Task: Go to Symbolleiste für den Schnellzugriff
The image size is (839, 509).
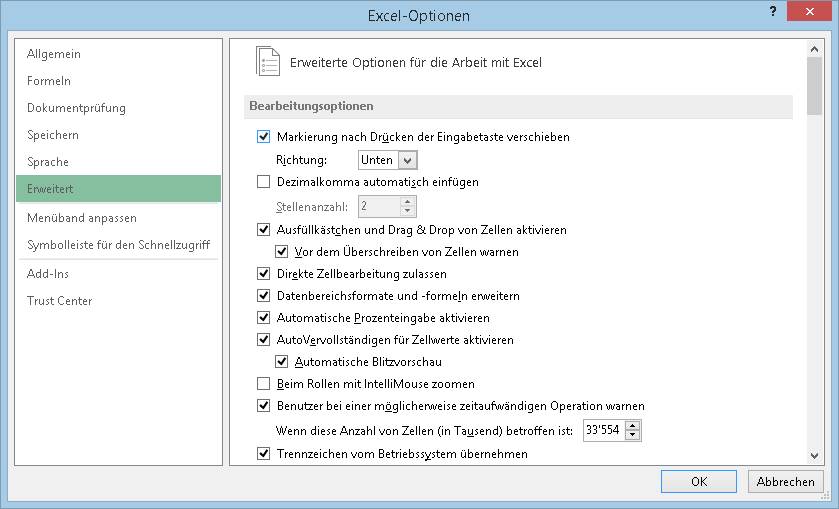Action: point(118,245)
